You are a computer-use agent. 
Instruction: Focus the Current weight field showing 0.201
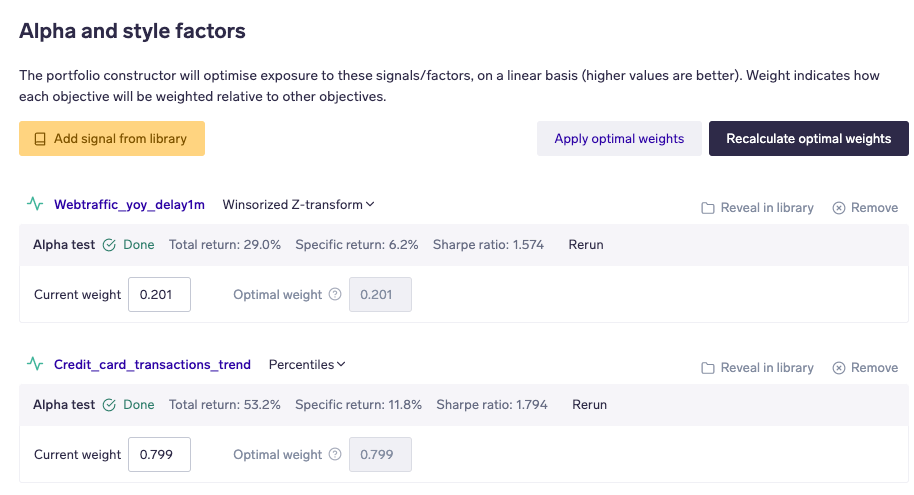[x=159, y=295]
